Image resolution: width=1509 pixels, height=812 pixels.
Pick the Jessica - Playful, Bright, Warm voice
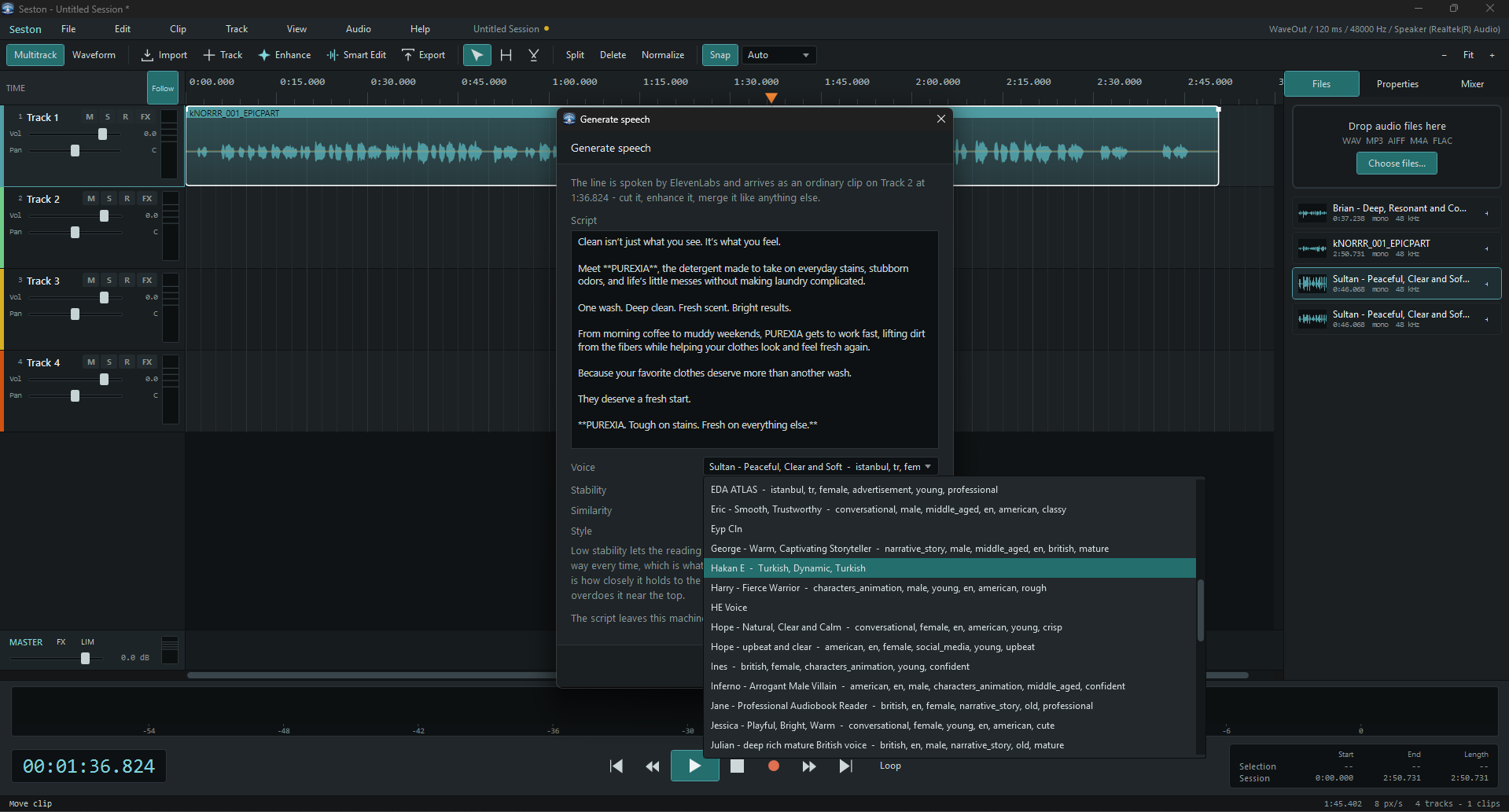click(950, 726)
